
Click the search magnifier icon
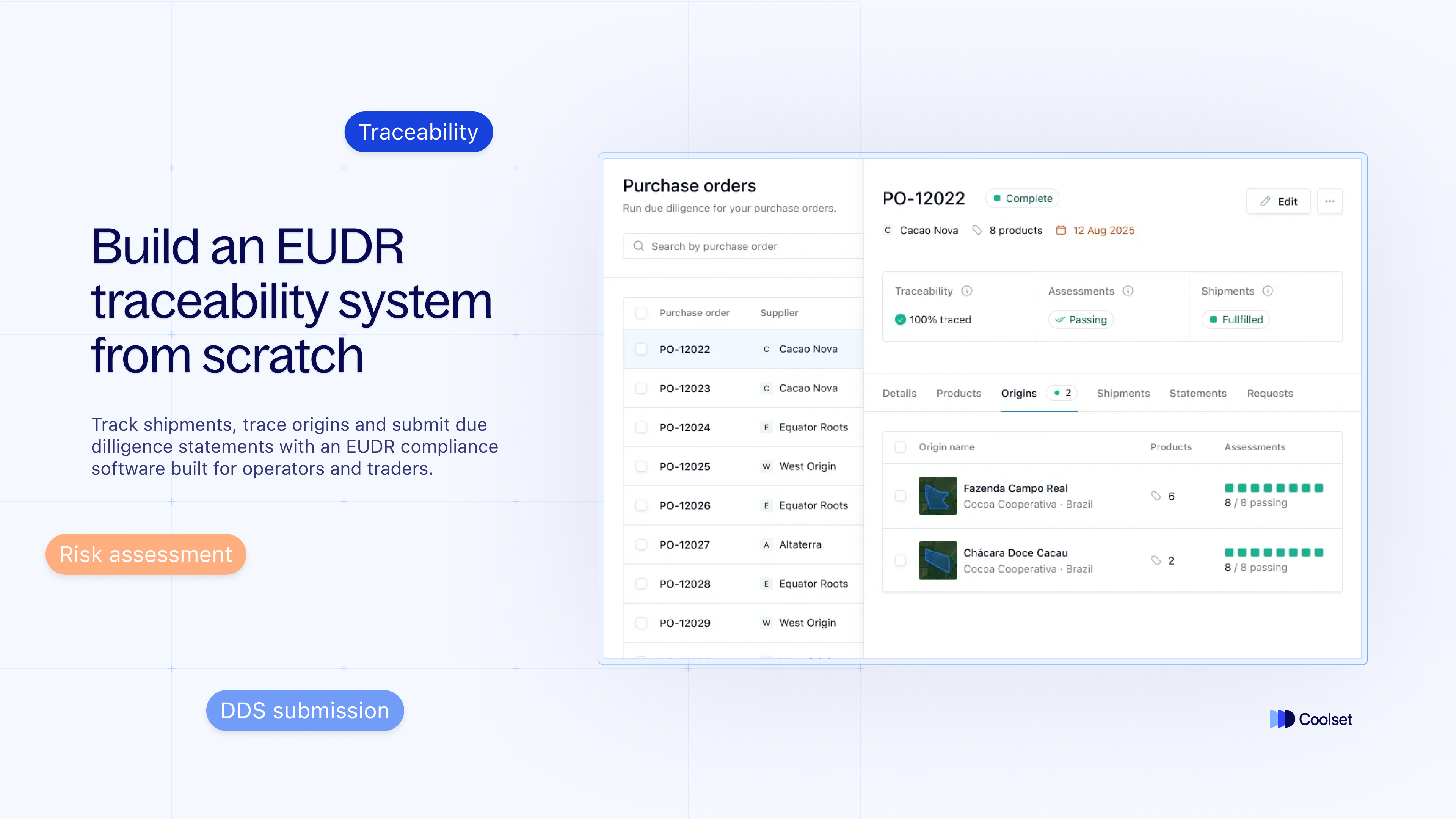pos(639,246)
